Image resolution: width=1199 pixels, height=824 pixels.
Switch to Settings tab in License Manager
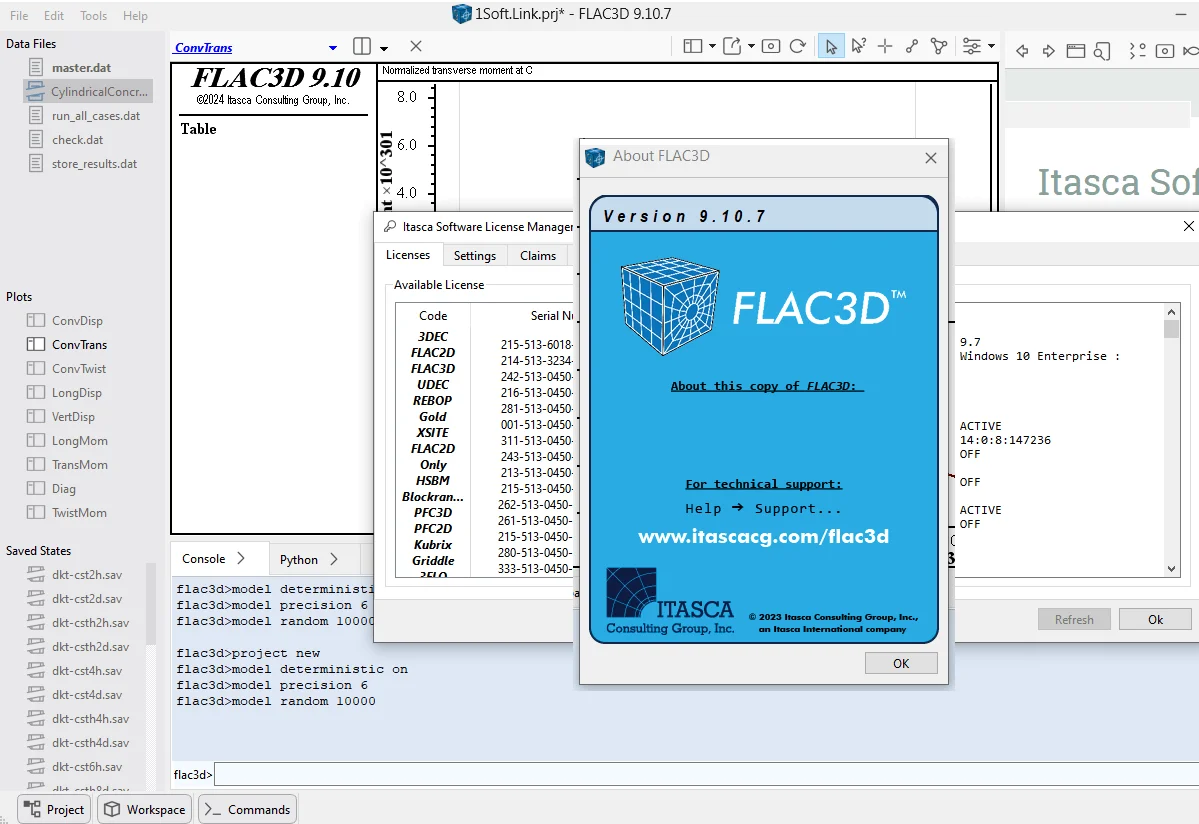click(475, 256)
